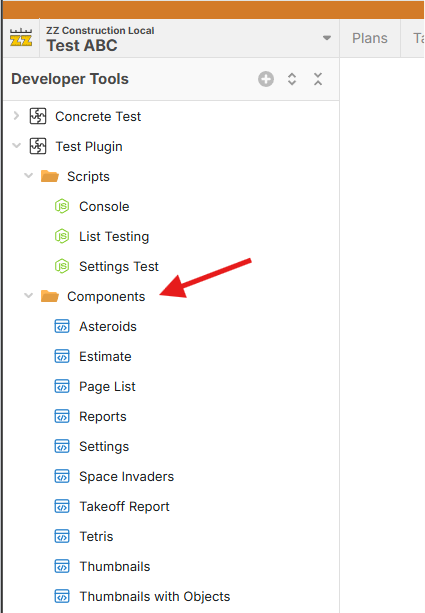
Task: Click the component icon beside Tetris
Action: coord(62,536)
